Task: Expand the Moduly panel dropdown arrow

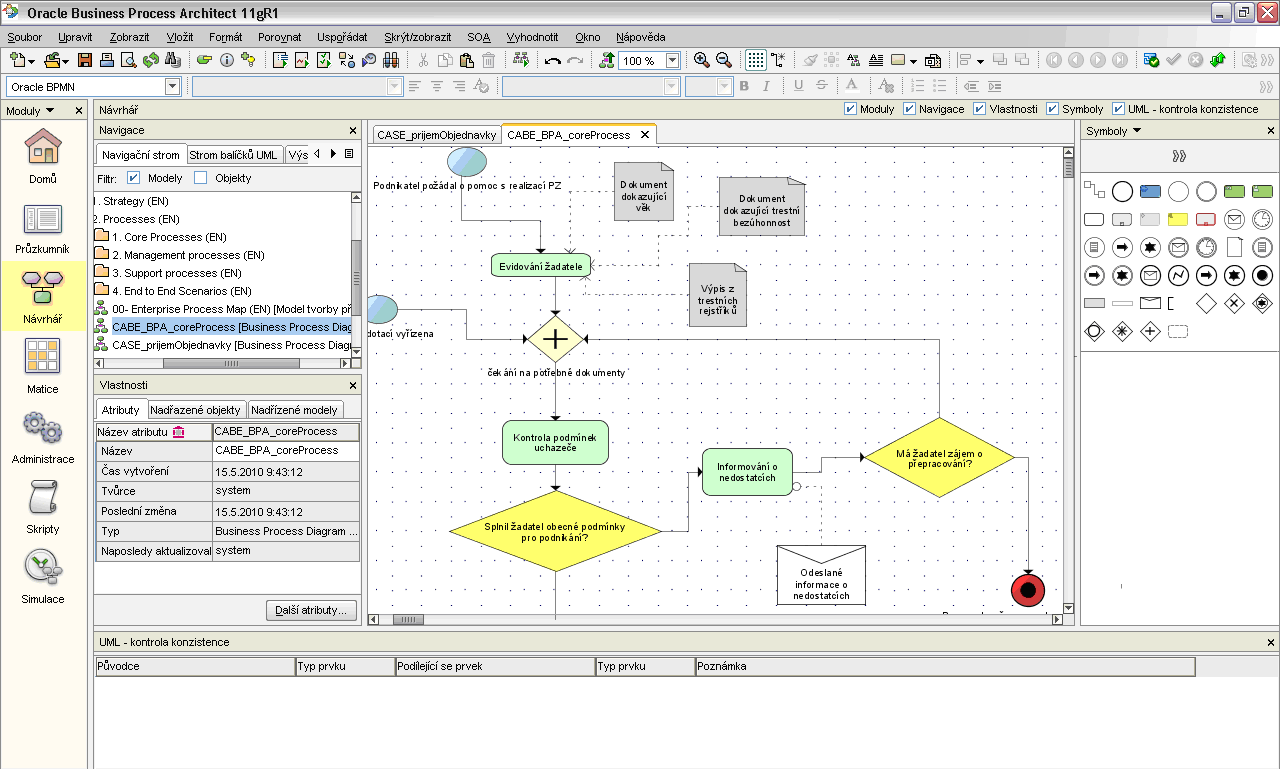Action: (x=50, y=110)
